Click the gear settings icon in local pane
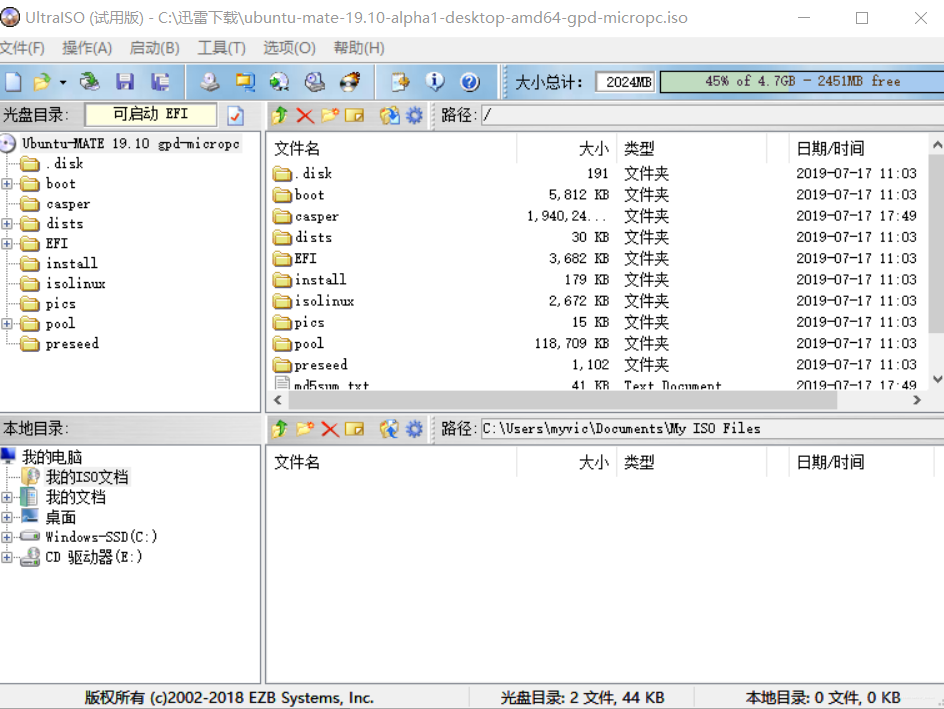The width and height of the screenshot is (944, 709). tap(414, 429)
